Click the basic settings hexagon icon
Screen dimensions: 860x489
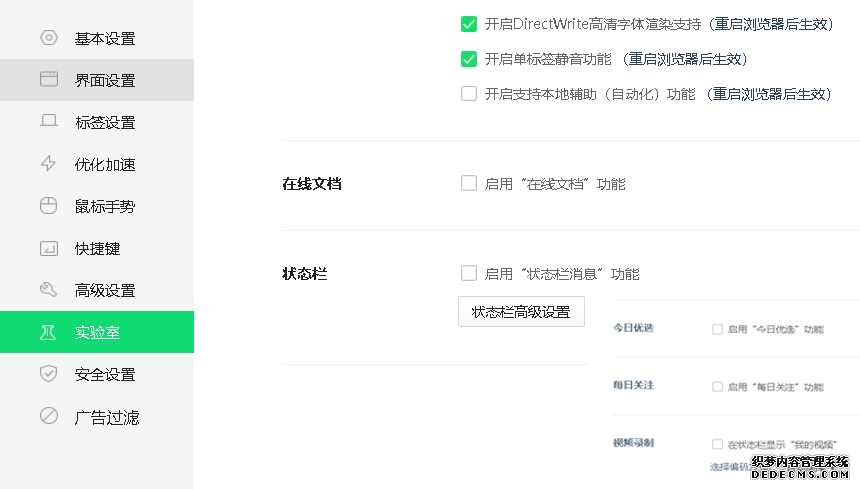(x=49, y=38)
